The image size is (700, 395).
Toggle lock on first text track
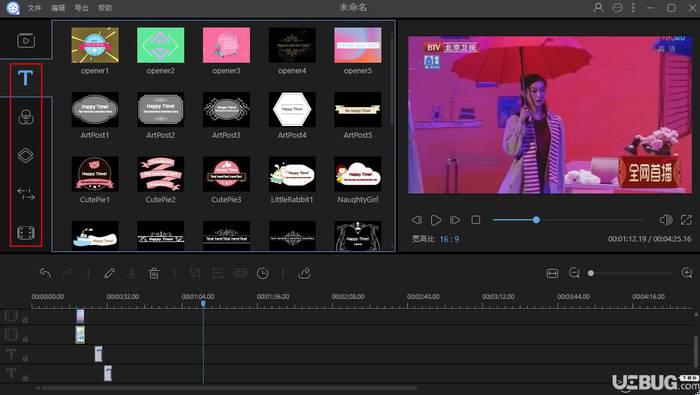[25, 358]
